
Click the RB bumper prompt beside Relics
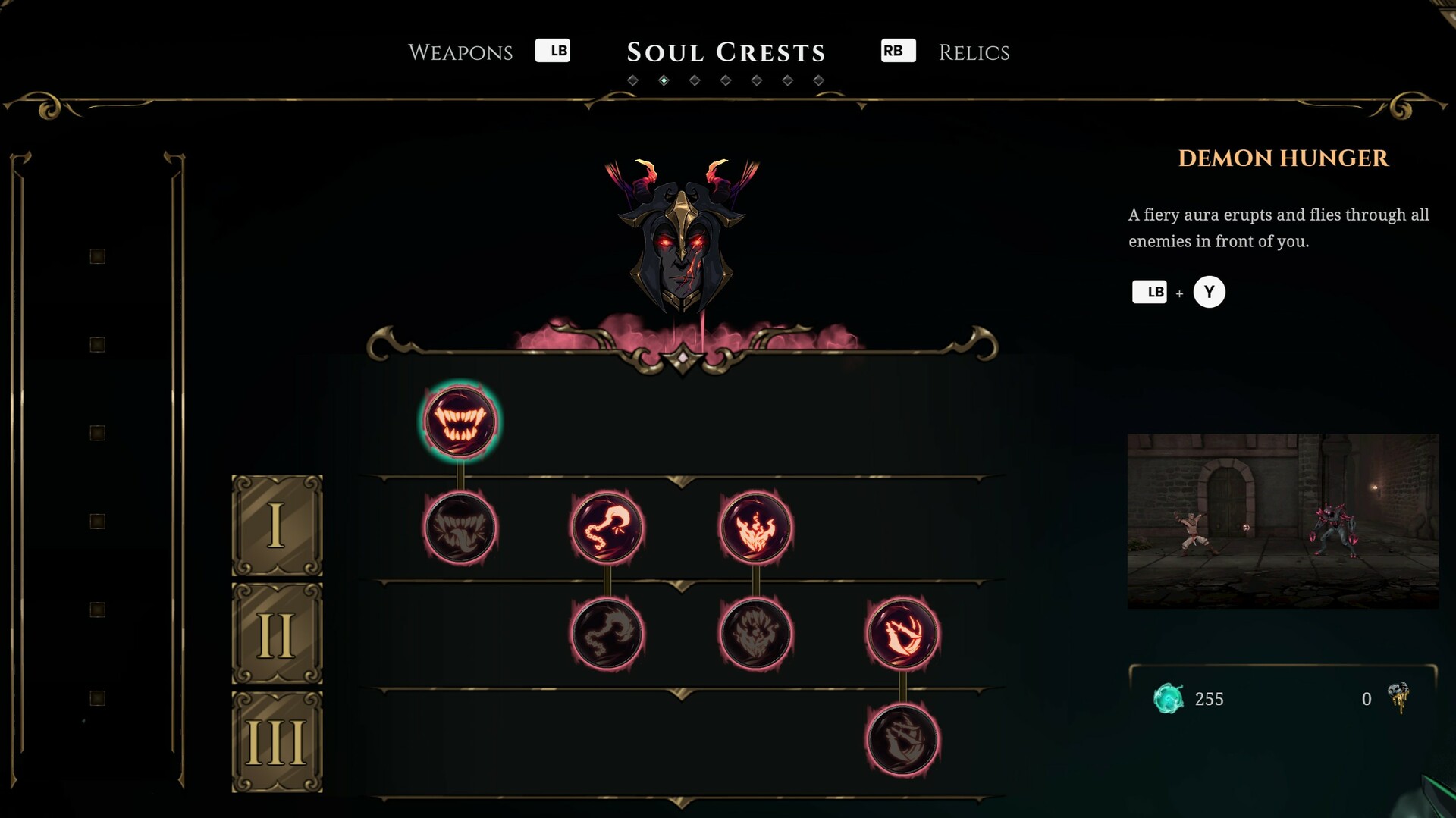[x=898, y=51]
